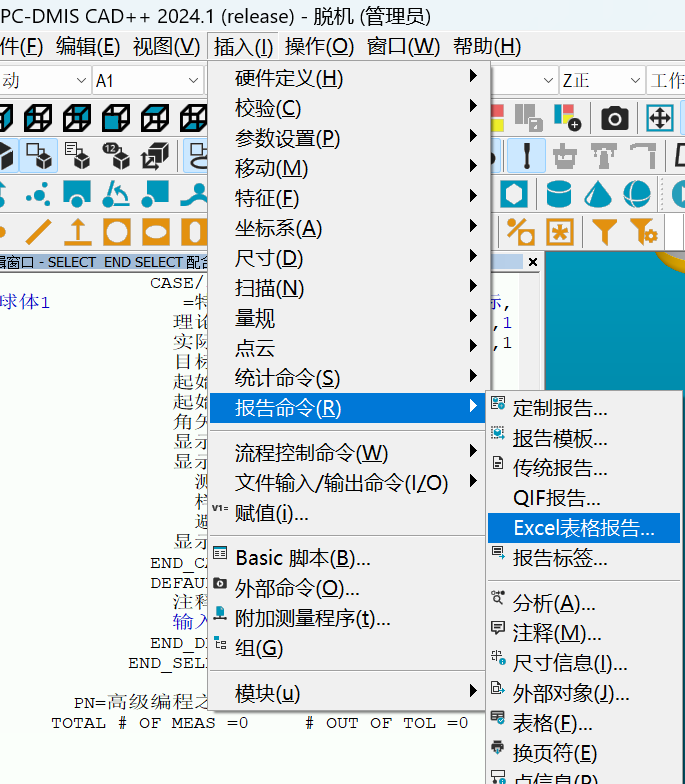
Task: Expand the 校验(C) submenu
Action: 347,108
